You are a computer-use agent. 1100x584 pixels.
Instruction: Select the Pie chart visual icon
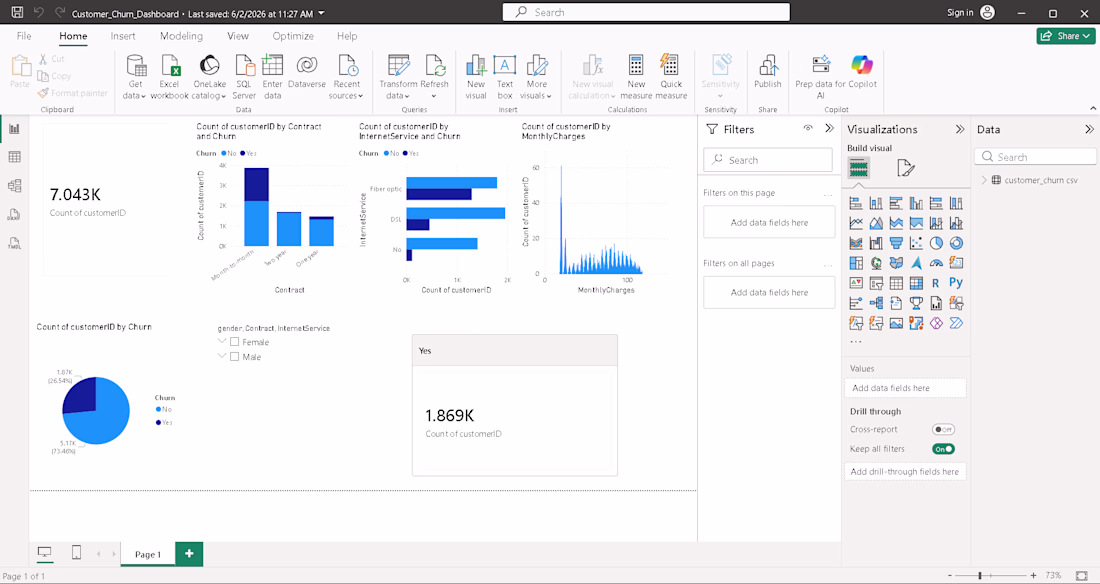(936, 243)
